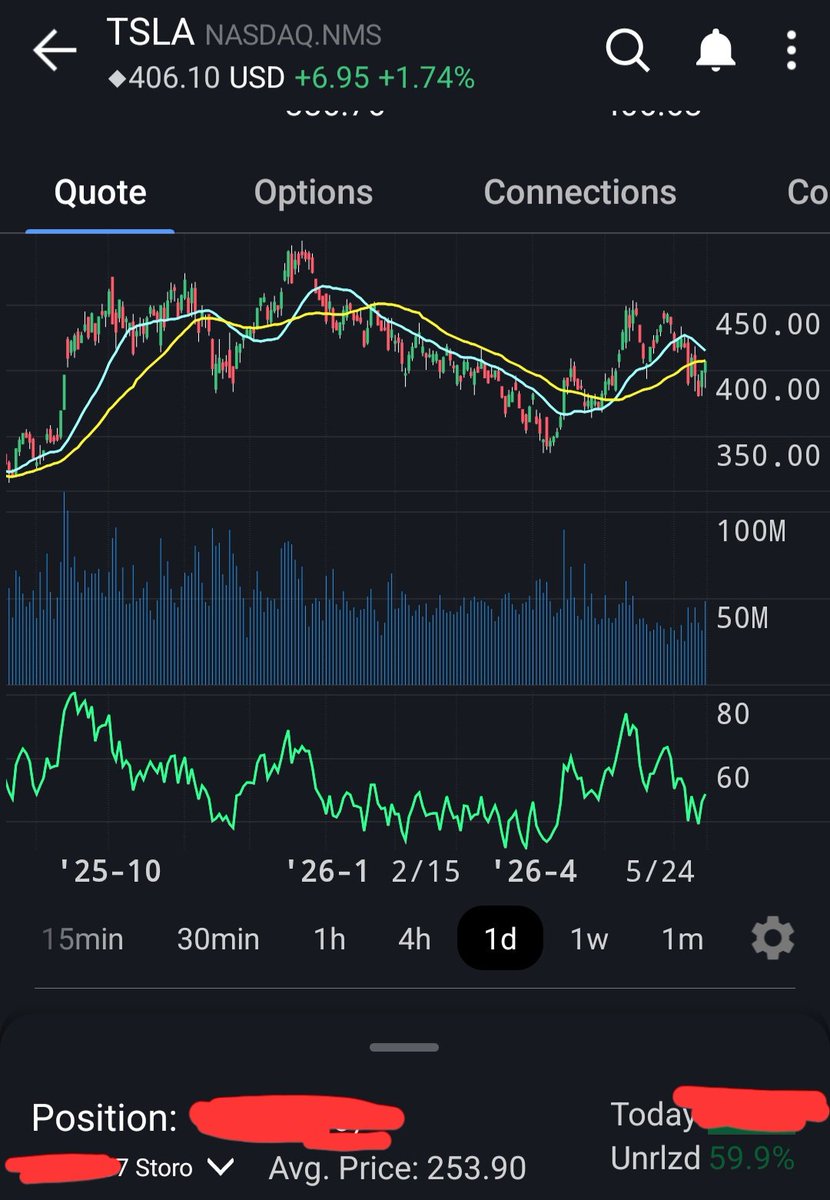This screenshot has width=830, height=1200.
Task: Open the three-dot overflow menu
Action: (x=791, y=50)
